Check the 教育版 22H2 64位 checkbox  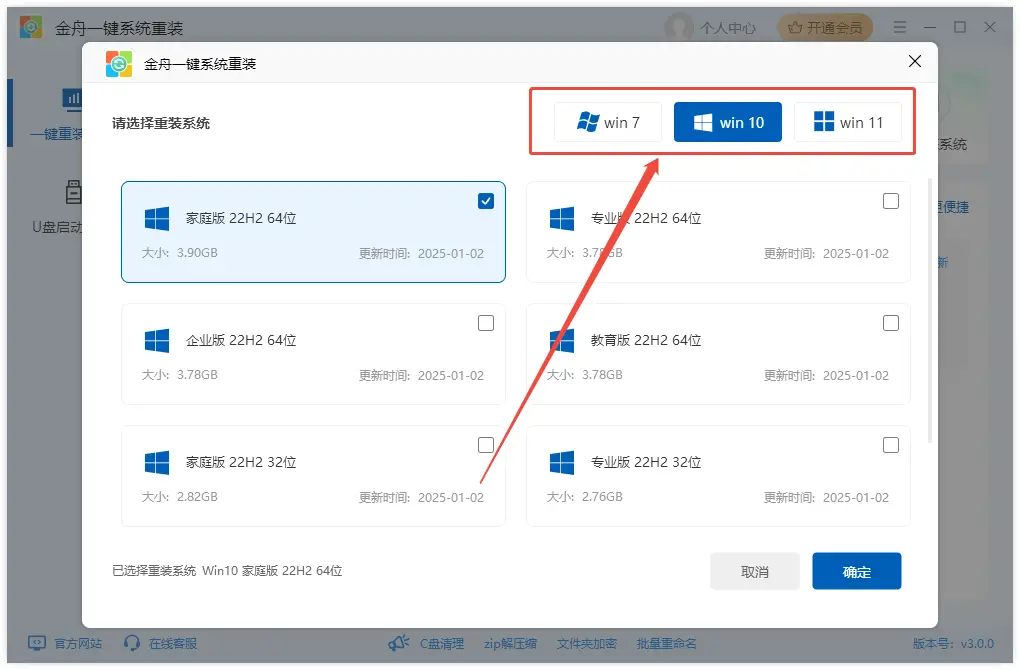[x=891, y=322]
